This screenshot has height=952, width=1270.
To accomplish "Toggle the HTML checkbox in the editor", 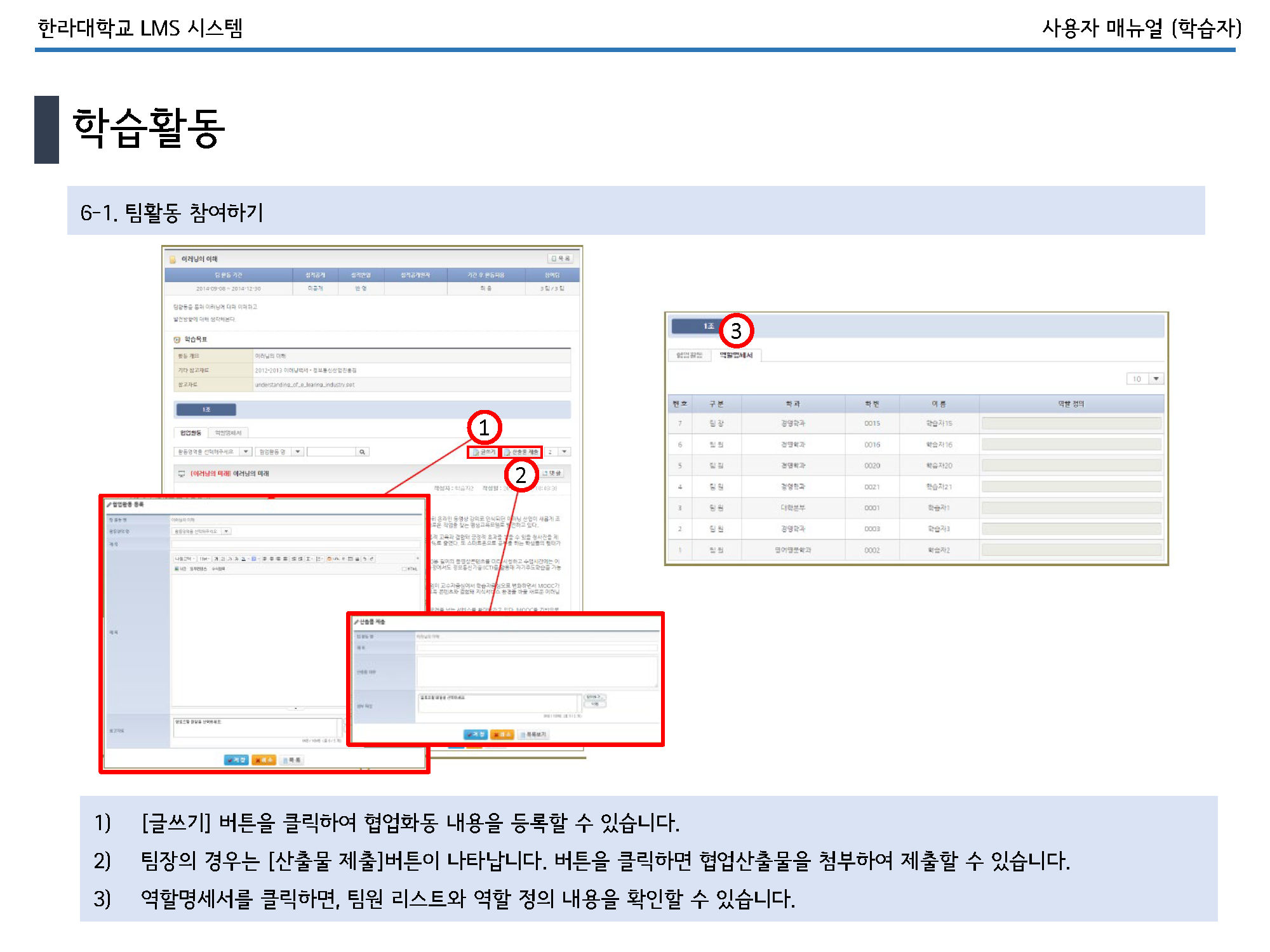I will 404,569.
